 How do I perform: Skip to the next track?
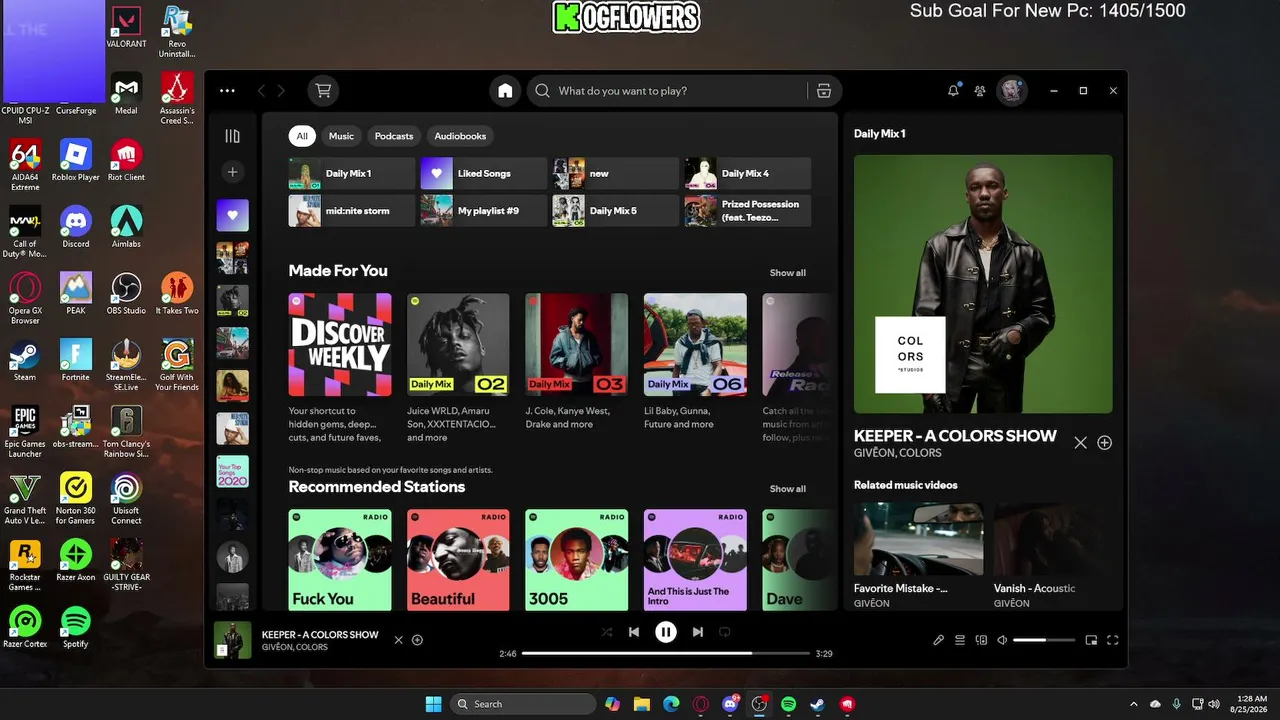pos(698,632)
